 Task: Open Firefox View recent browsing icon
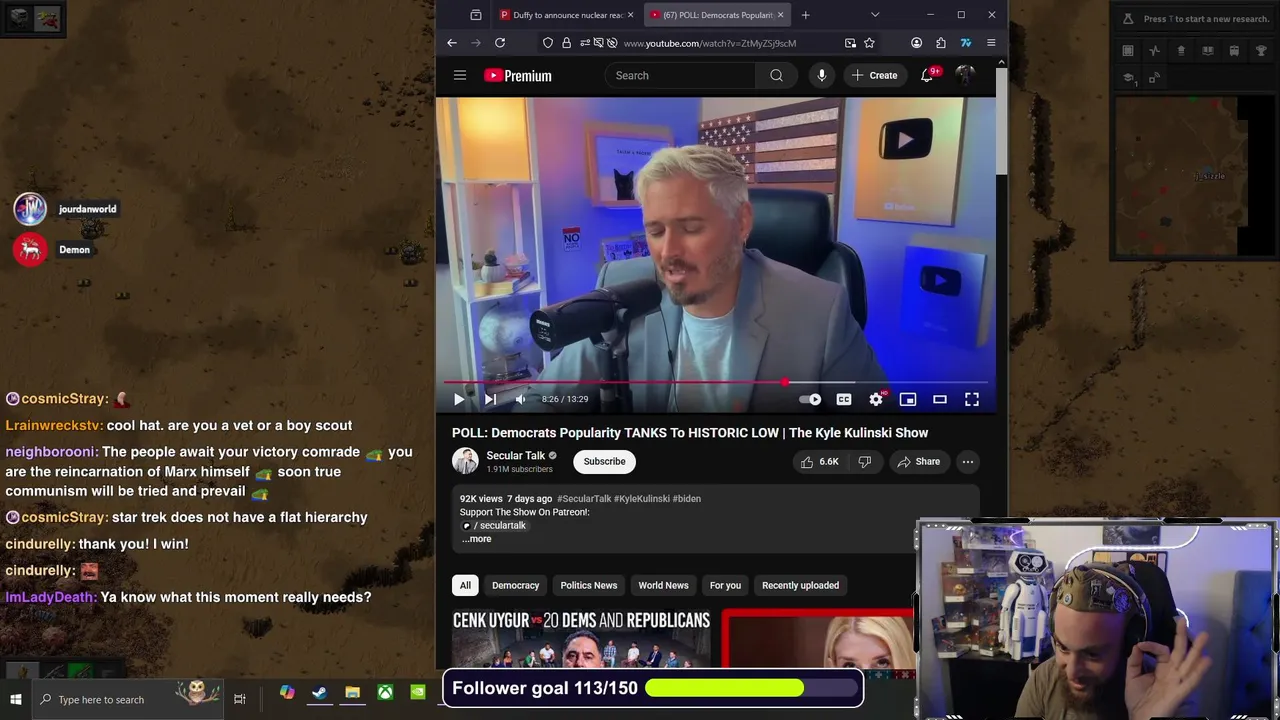click(476, 15)
